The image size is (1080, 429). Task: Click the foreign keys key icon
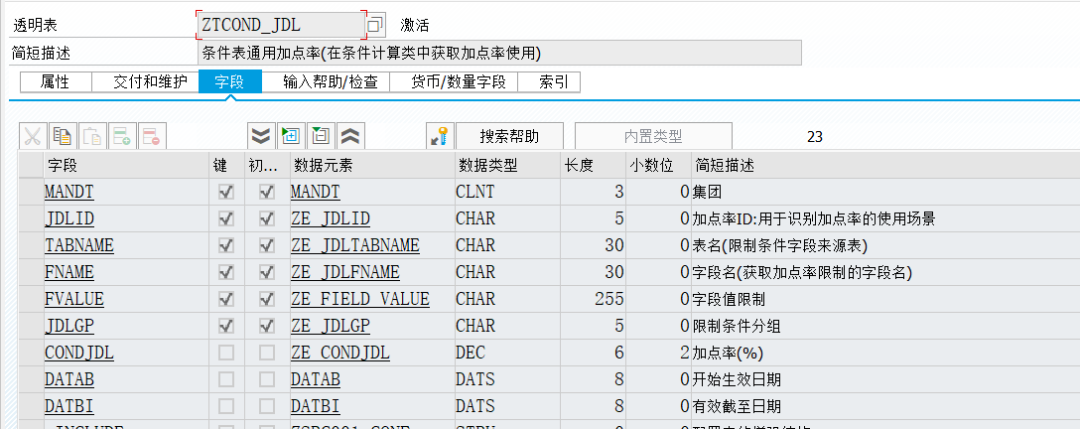point(439,136)
